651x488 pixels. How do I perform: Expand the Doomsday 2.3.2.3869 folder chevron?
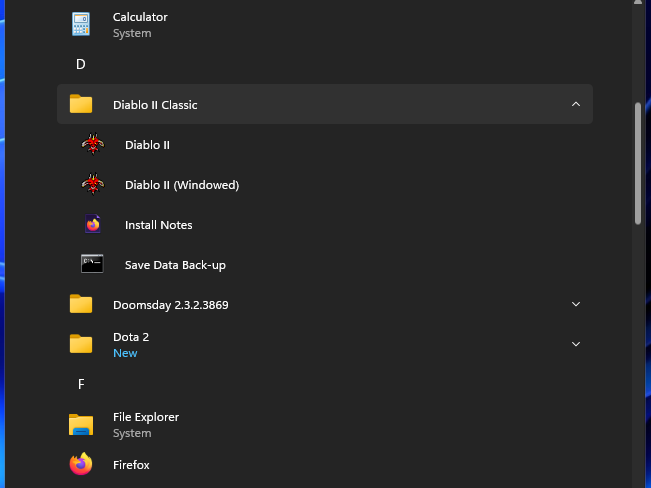pyautogui.click(x=575, y=304)
